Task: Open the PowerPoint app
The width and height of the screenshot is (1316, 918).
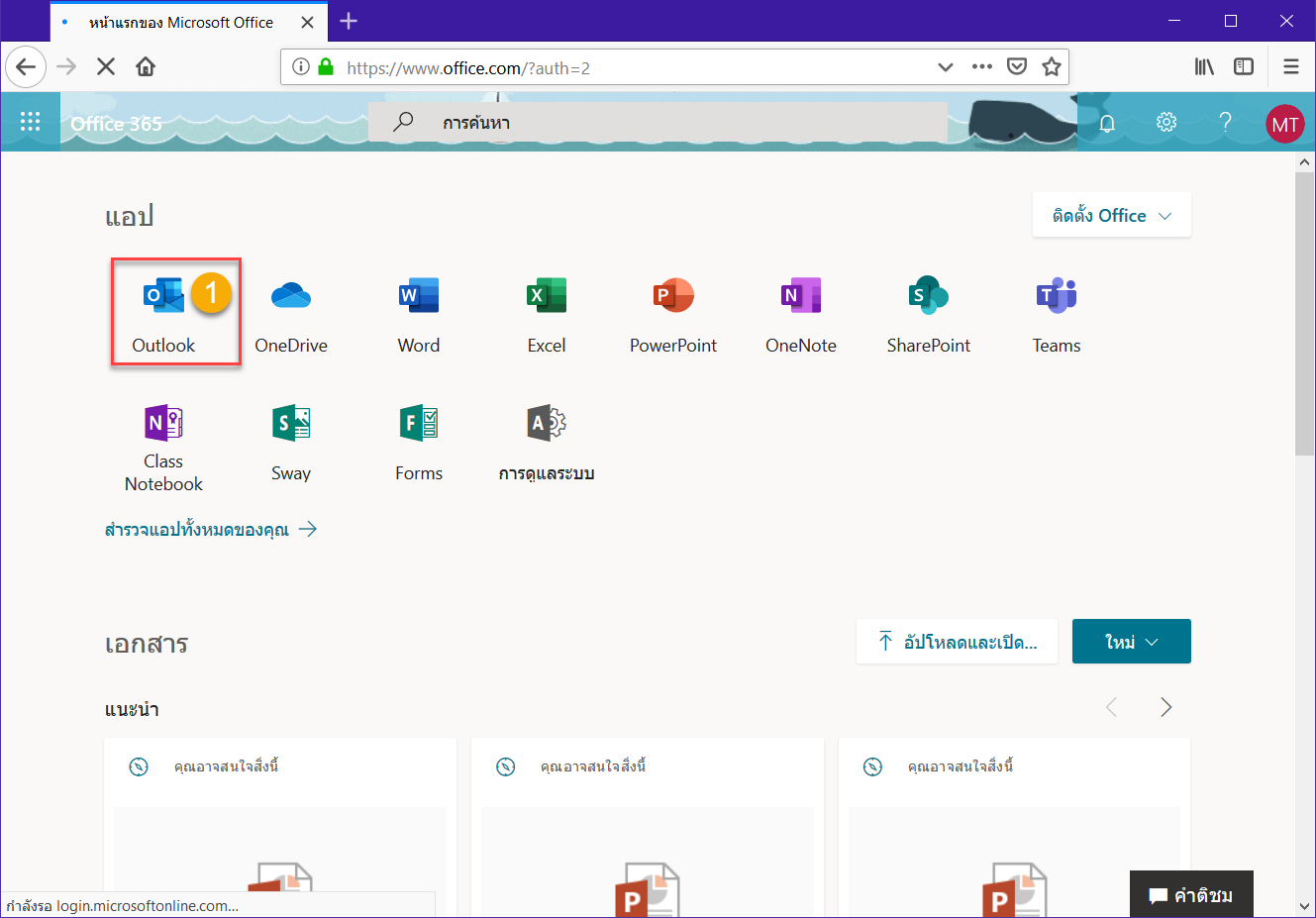Action: [673, 313]
